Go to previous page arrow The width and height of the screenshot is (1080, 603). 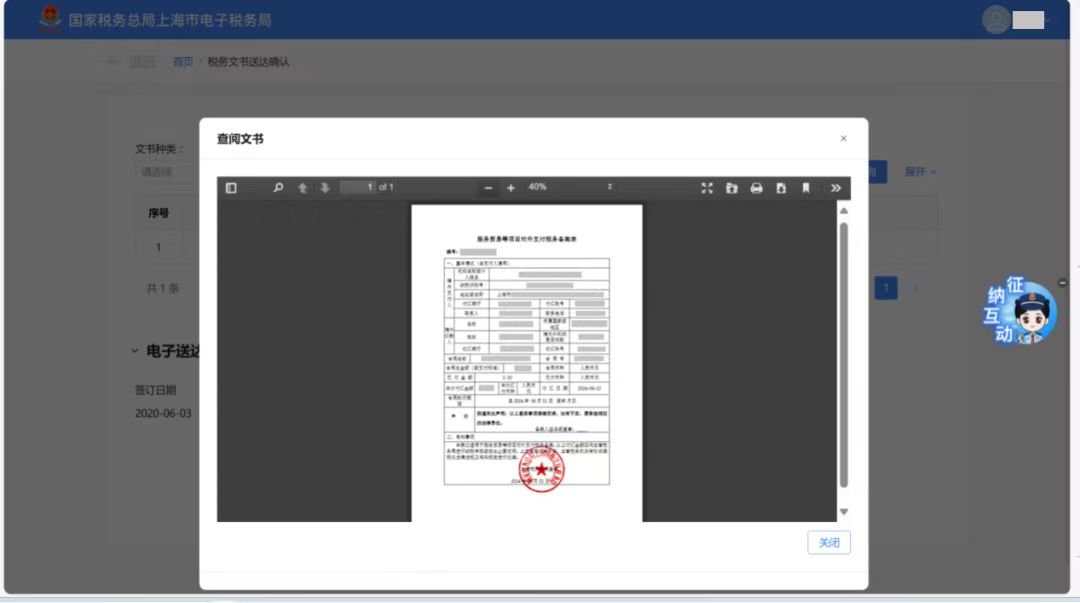[x=302, y=187]
